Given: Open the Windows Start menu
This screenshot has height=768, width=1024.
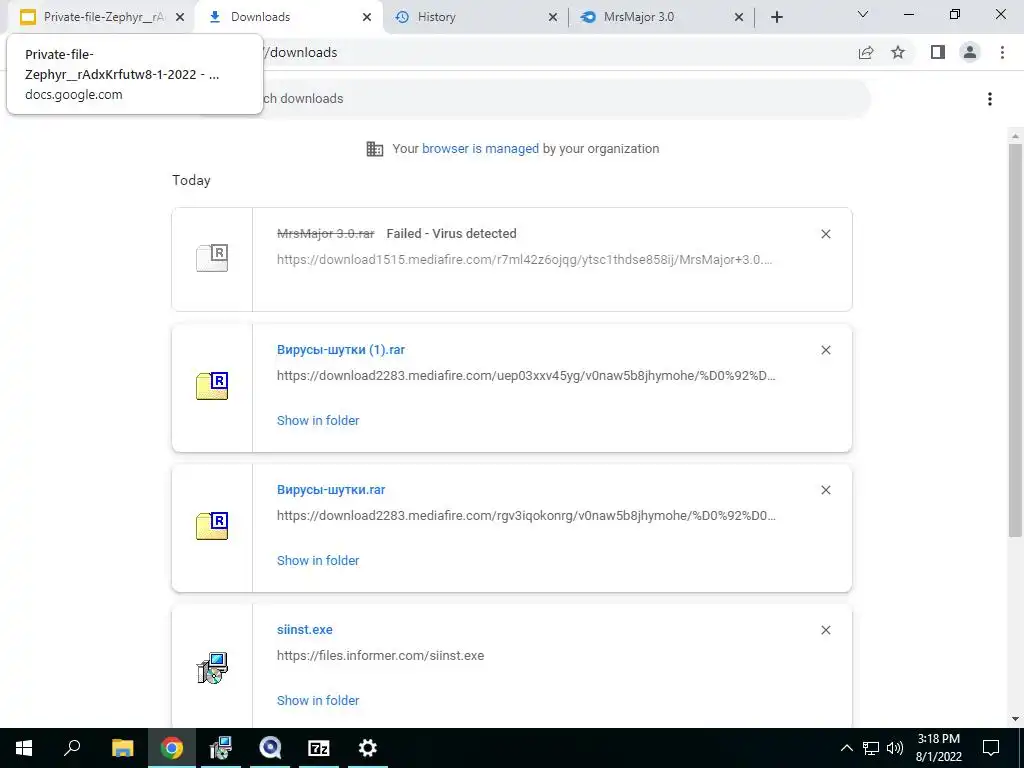Looking at the screenshot, I should click(24, 748).
